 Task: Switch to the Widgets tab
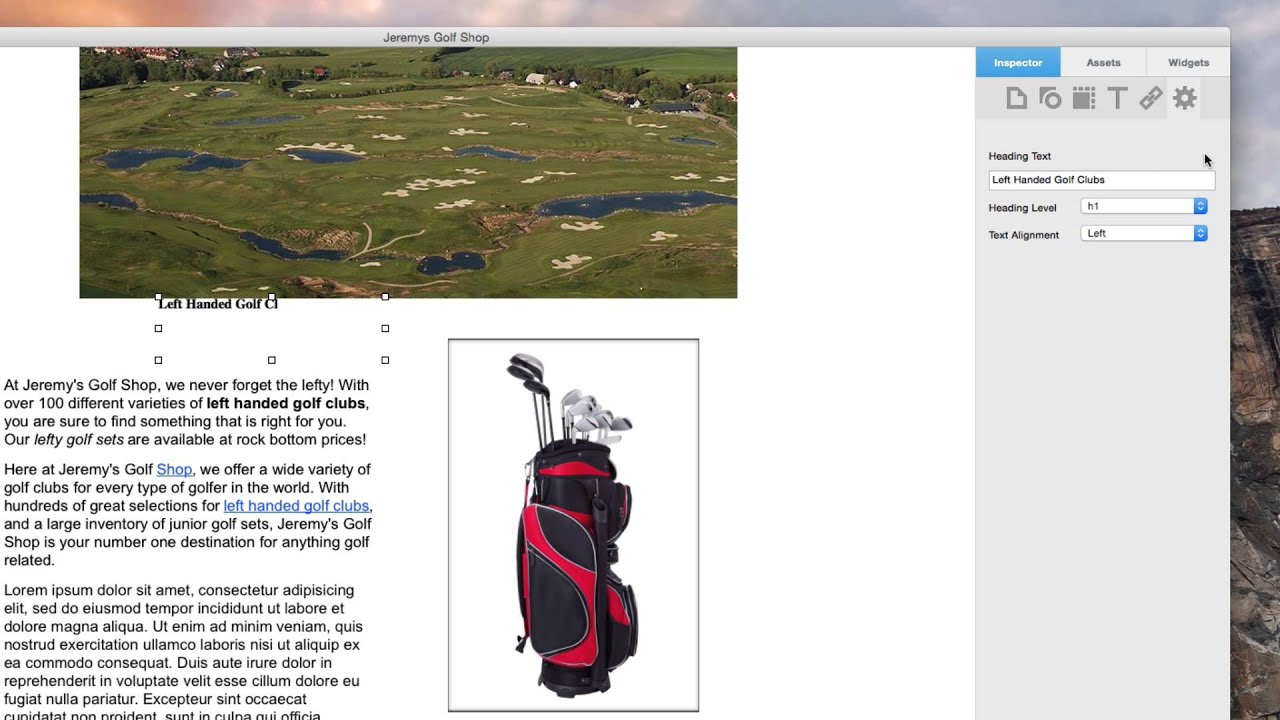pos(1188,62)
